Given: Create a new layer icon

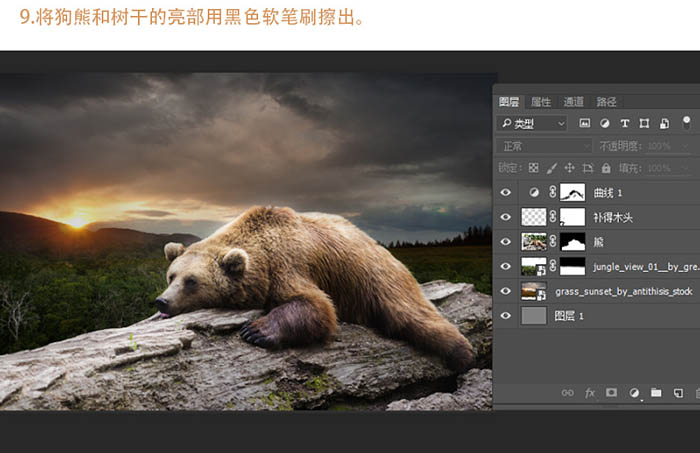Looking at the screenshot, I should click(678, 393).
